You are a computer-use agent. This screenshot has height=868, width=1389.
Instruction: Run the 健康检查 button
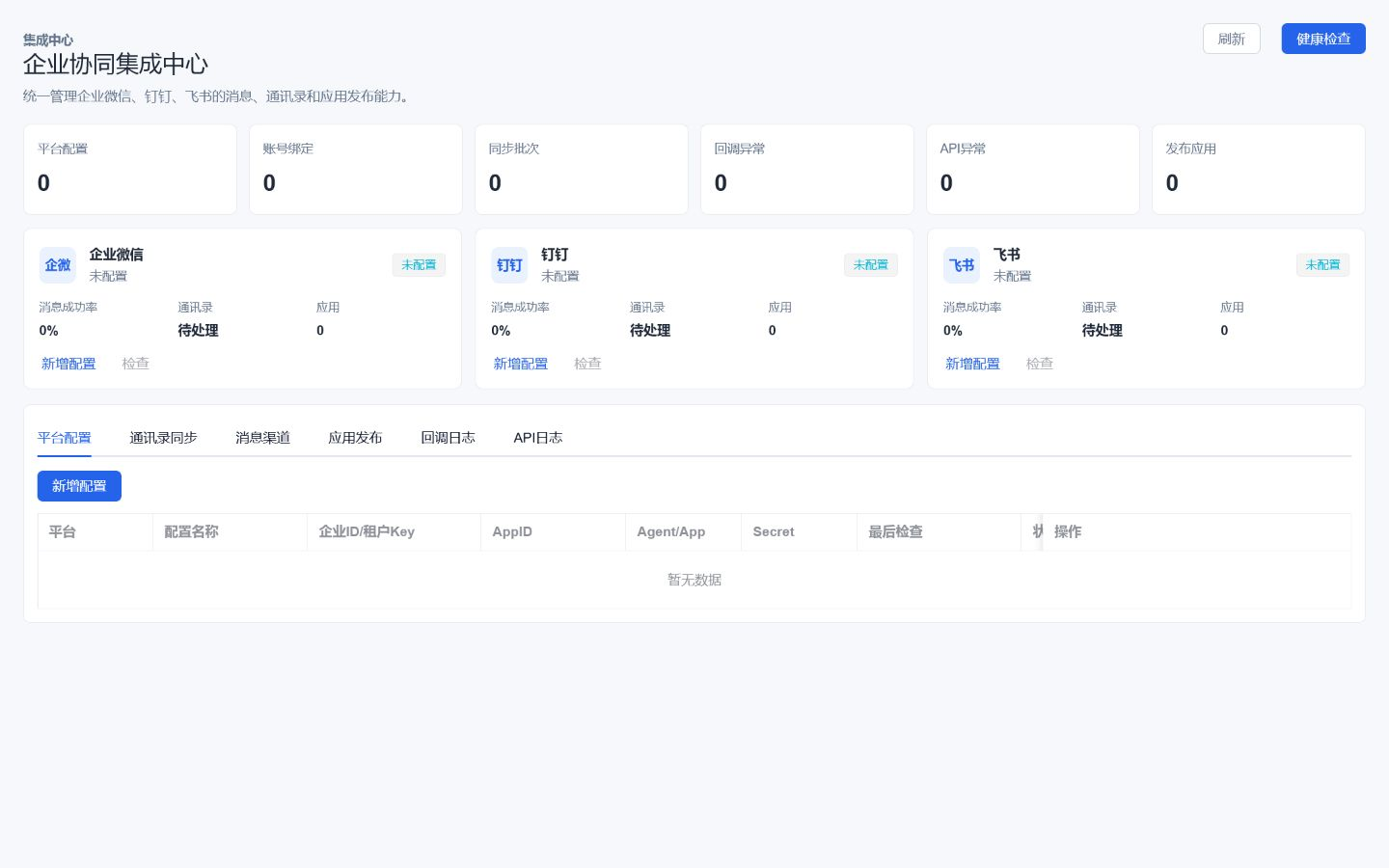[x=1323, y=39]
